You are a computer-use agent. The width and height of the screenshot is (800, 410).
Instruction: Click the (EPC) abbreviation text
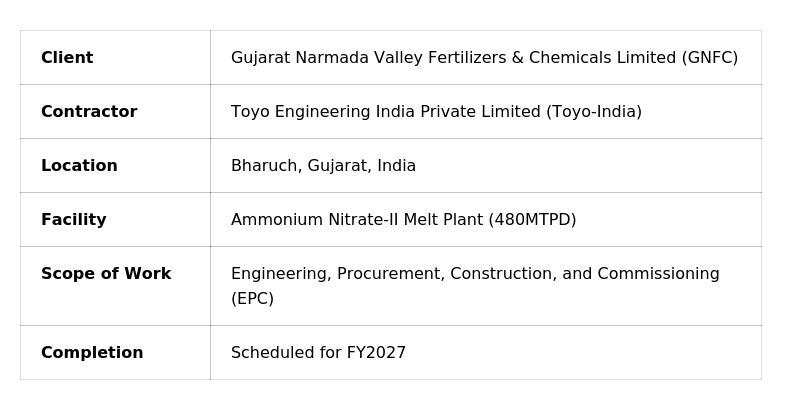tap(252, 299)
